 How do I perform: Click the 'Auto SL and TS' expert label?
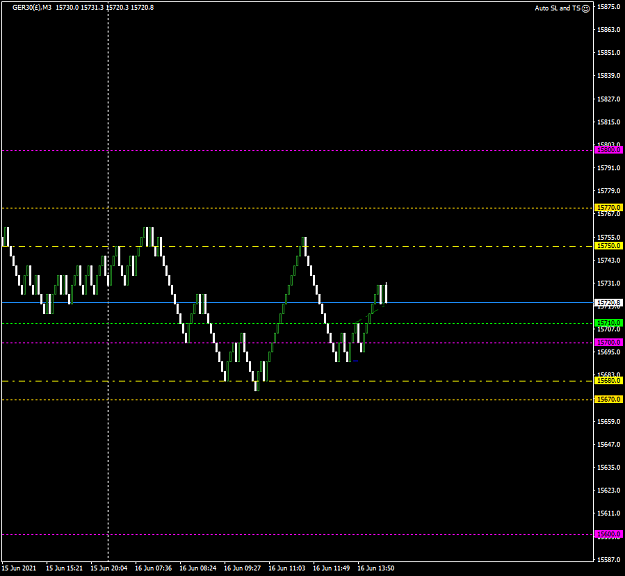click(x=557, y=8)
